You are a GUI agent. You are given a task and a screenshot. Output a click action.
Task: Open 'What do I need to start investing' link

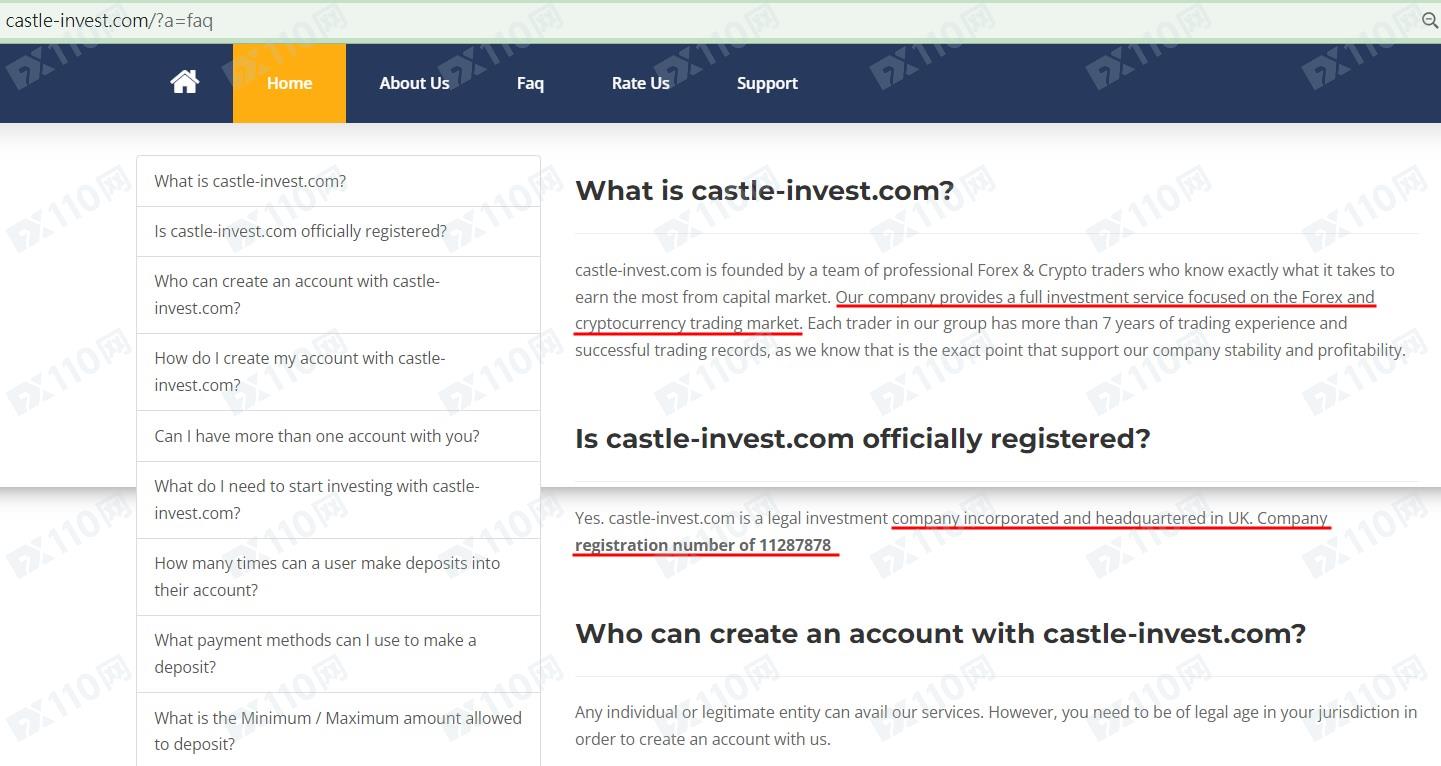[317, 499]
